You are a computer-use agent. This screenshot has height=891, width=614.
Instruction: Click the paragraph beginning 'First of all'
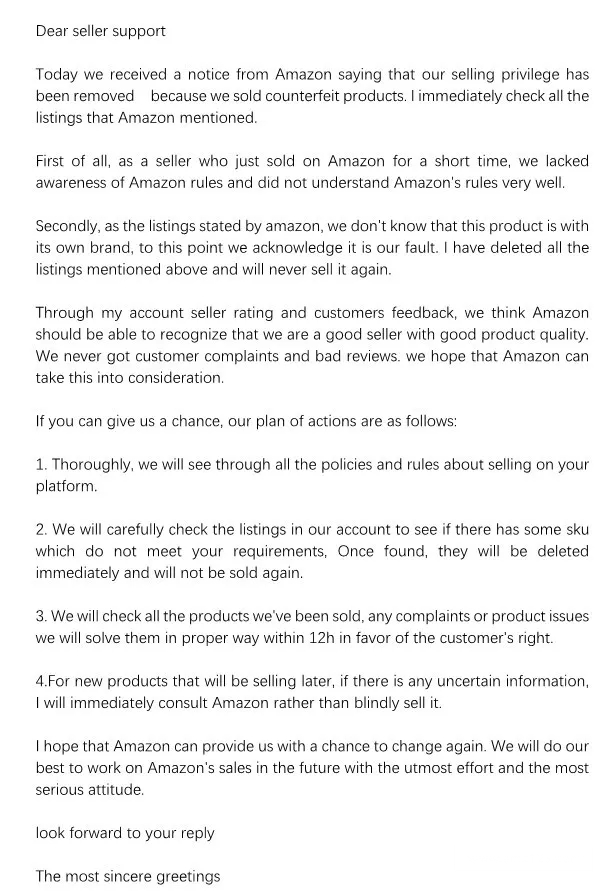coord(312,171)
